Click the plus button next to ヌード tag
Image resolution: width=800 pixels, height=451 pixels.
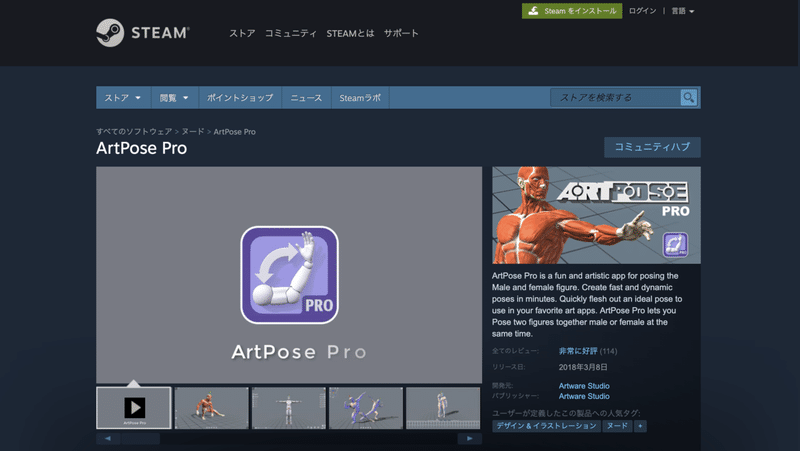[x=640, y=426]
